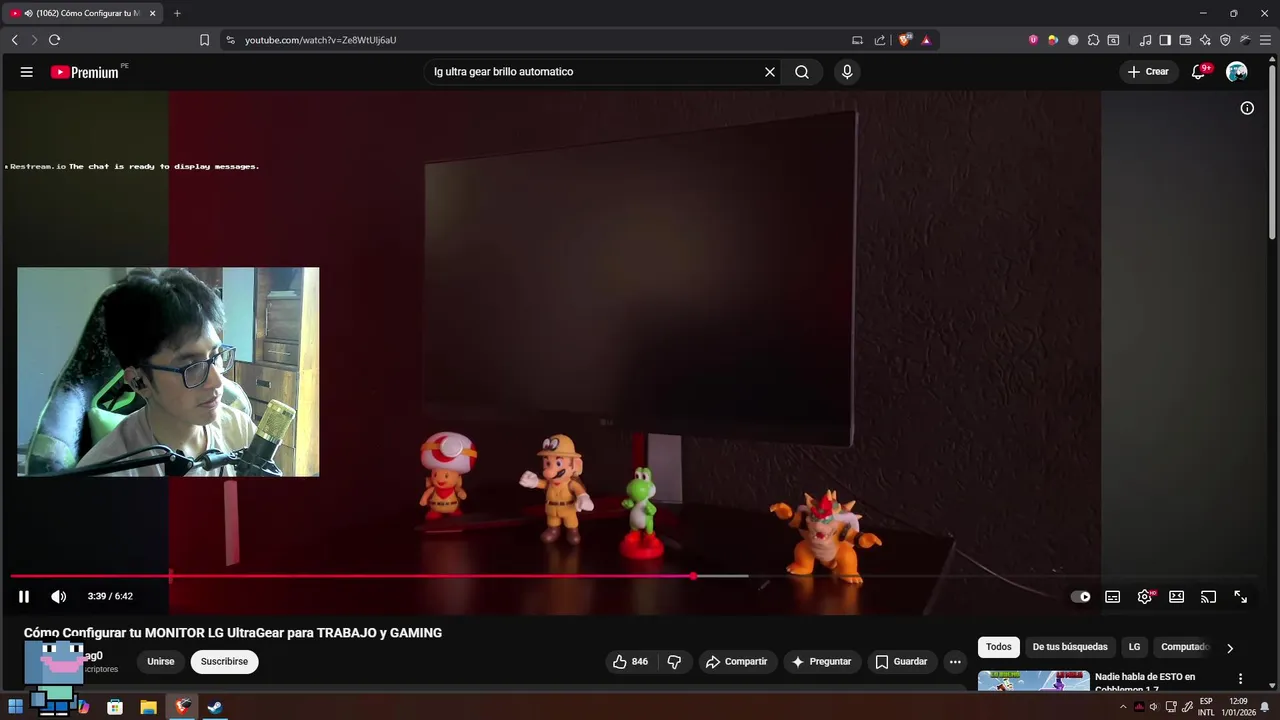Click the Preguntar button

point(821,662)
